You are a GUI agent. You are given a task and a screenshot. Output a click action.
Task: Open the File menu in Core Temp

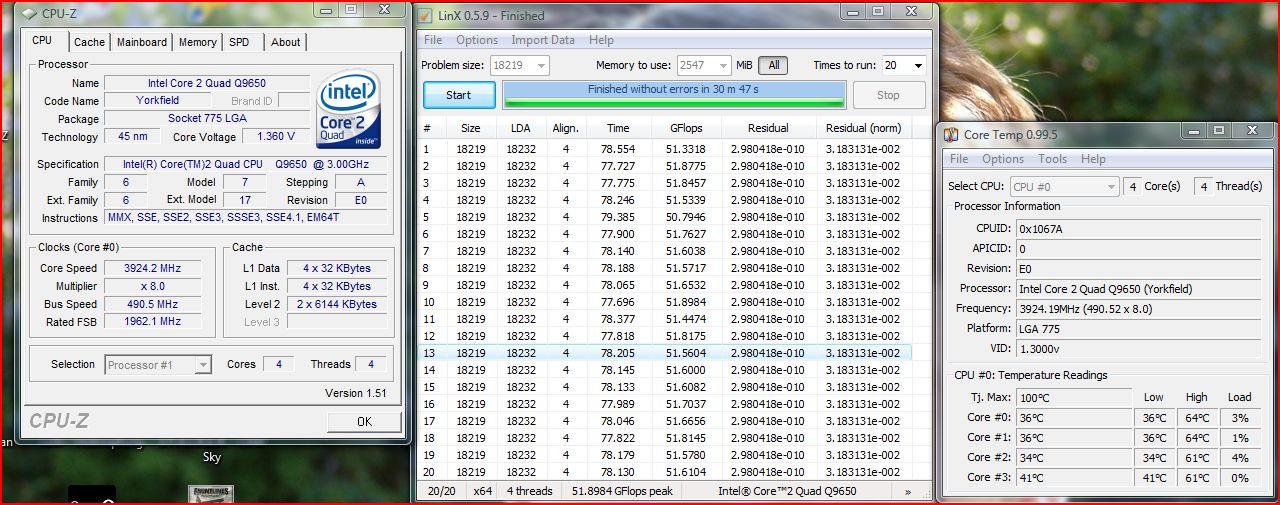[x=959, y=159]
